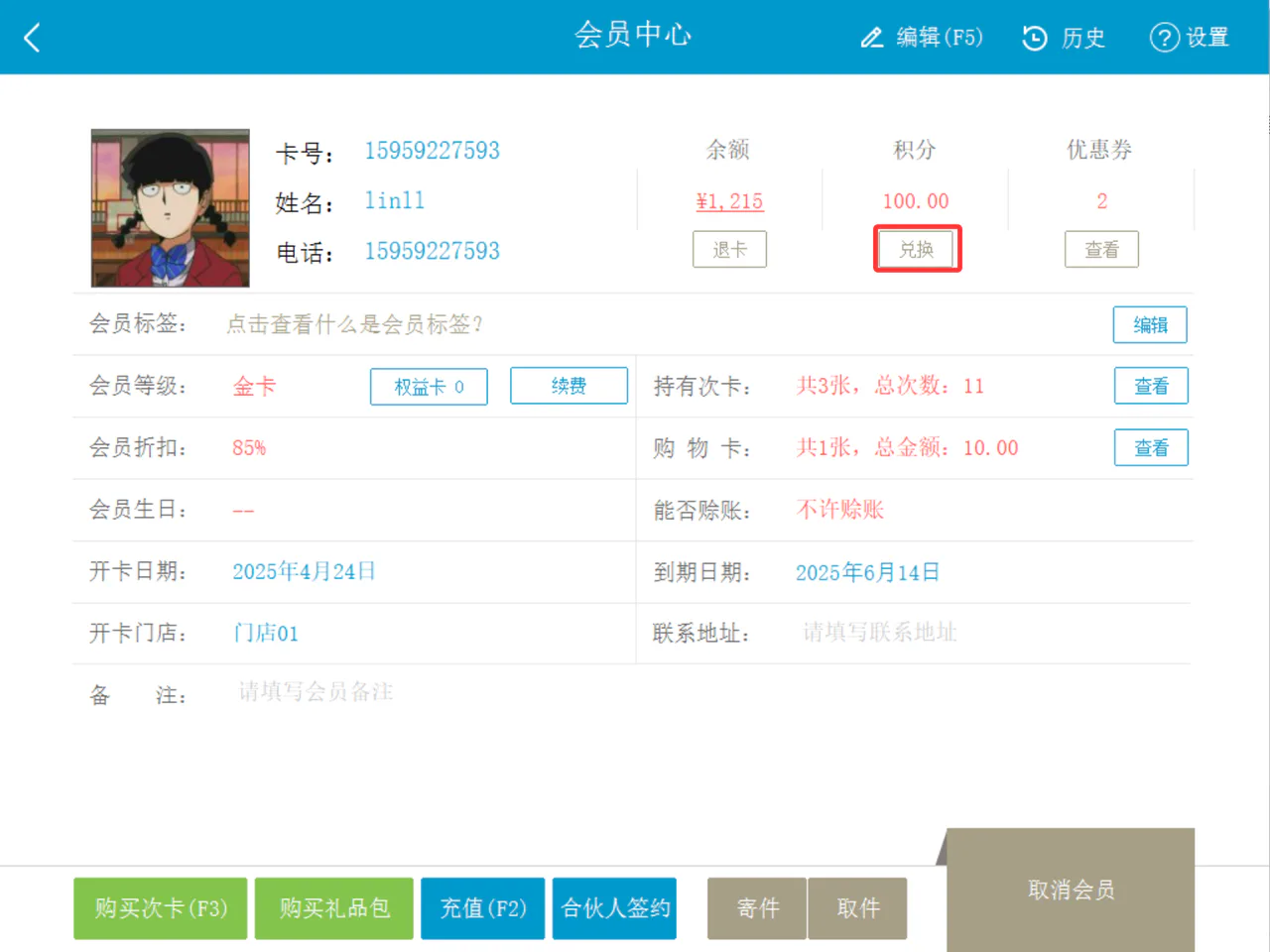This screenshot has width=1270, height=952.
Task: Go back using the left arrow icon
Action: (33, 38)
